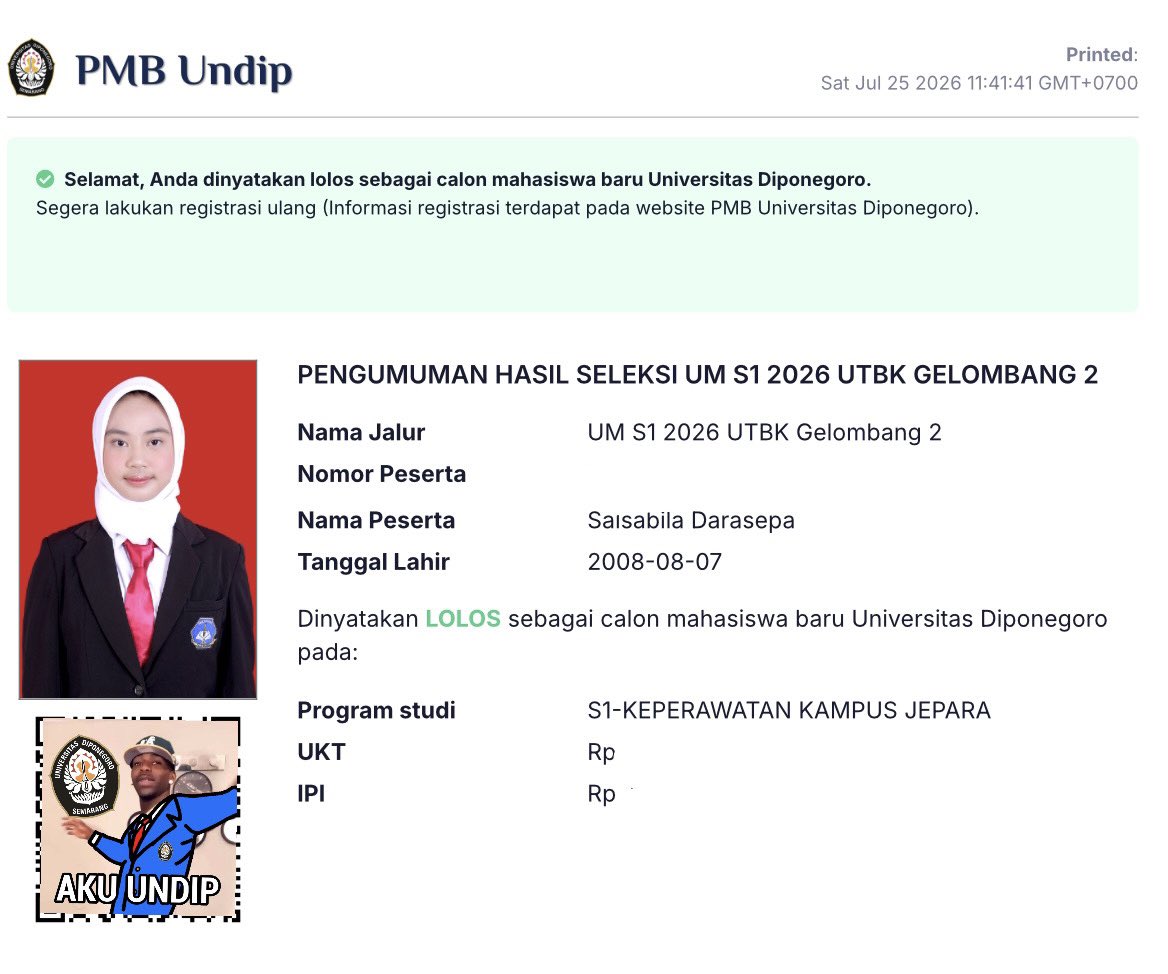Click the 'Tanggal Lahir' label
1168x974 pixels.
[373, 562]
